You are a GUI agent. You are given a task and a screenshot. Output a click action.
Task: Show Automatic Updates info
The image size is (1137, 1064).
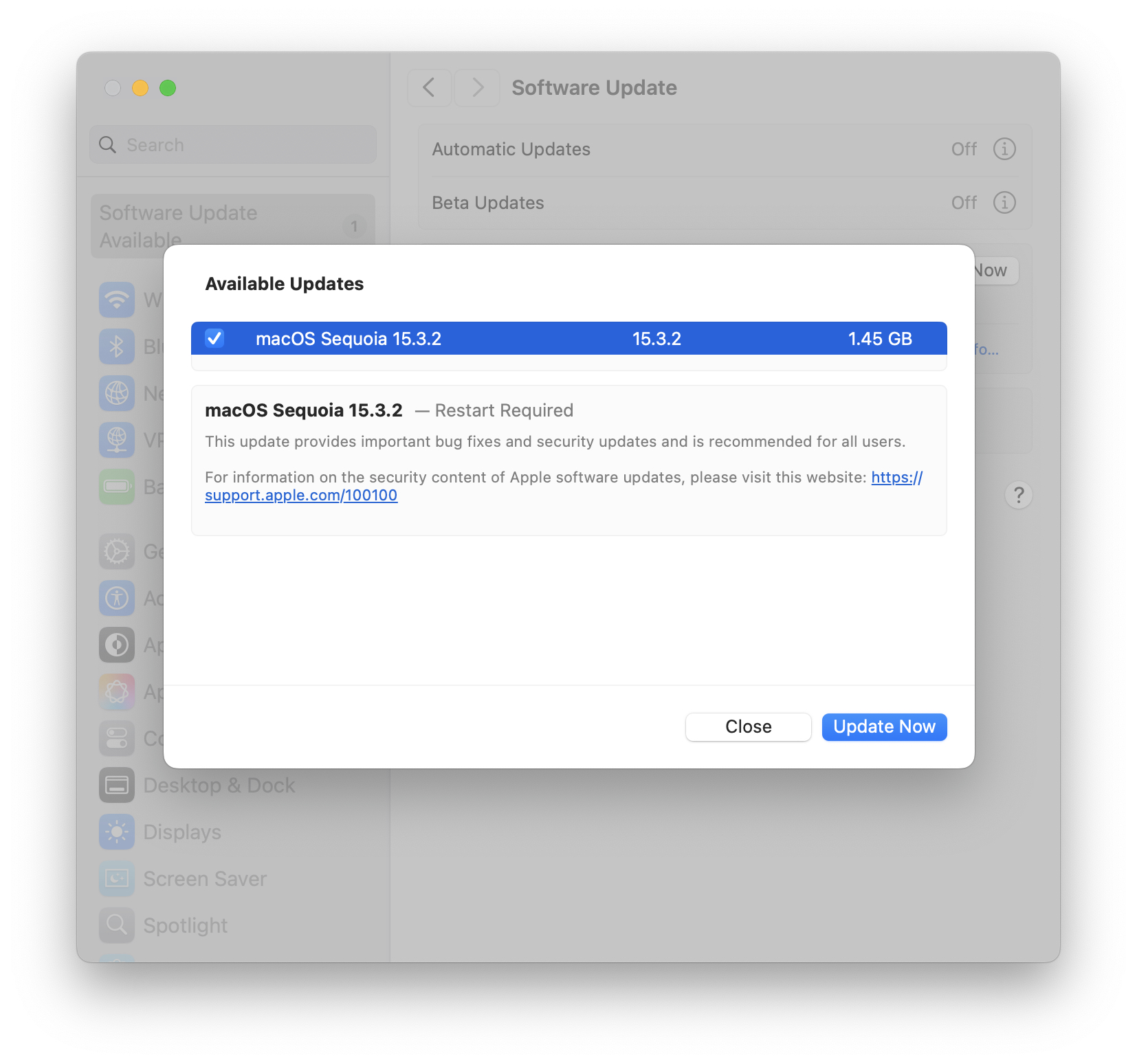click(1004, 148)
